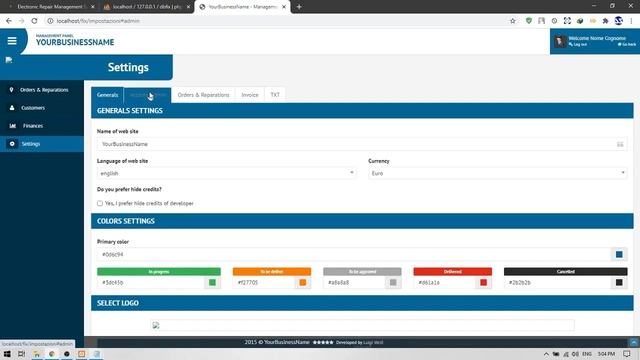This screenshot has width=640, height=360.
Task: Open the red Delivered color swatch
Action: pos(483,282)
